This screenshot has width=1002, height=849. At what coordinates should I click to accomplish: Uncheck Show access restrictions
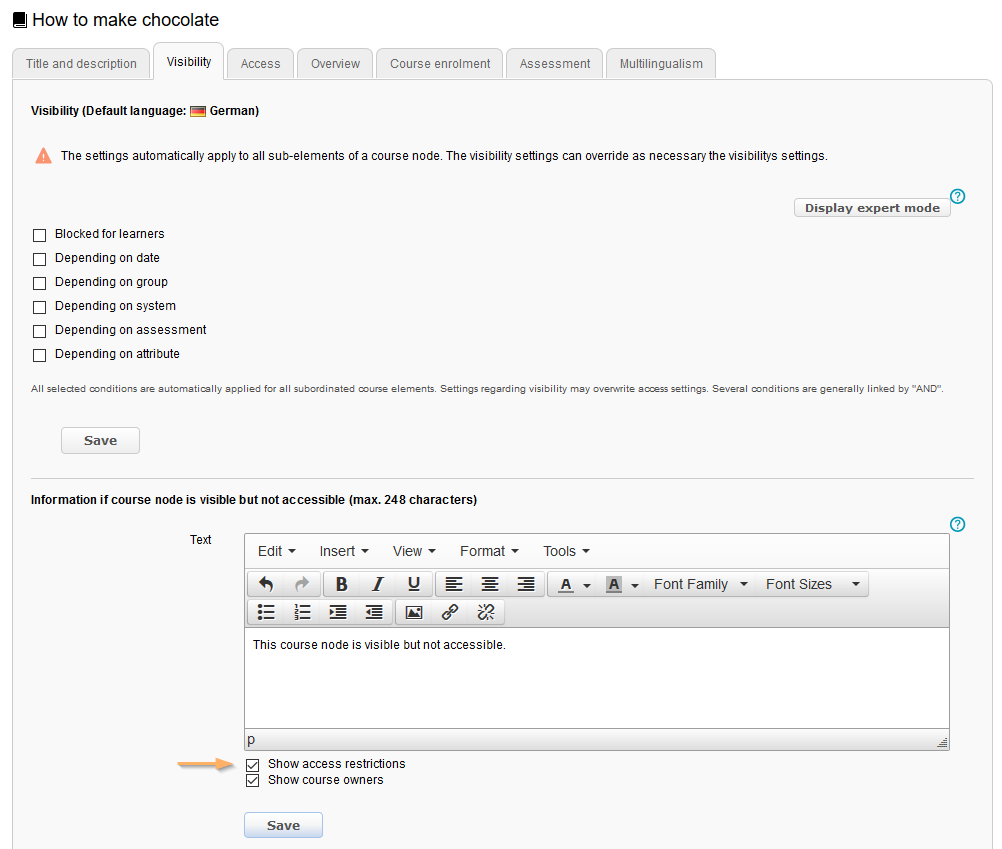253,765
